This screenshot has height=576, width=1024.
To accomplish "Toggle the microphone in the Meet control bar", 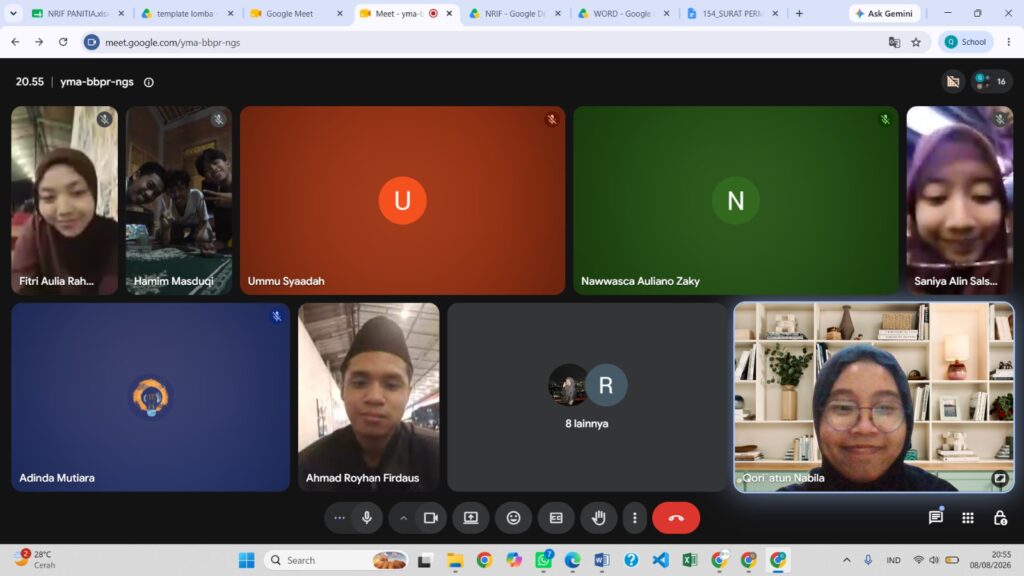I will pos(367,518).
